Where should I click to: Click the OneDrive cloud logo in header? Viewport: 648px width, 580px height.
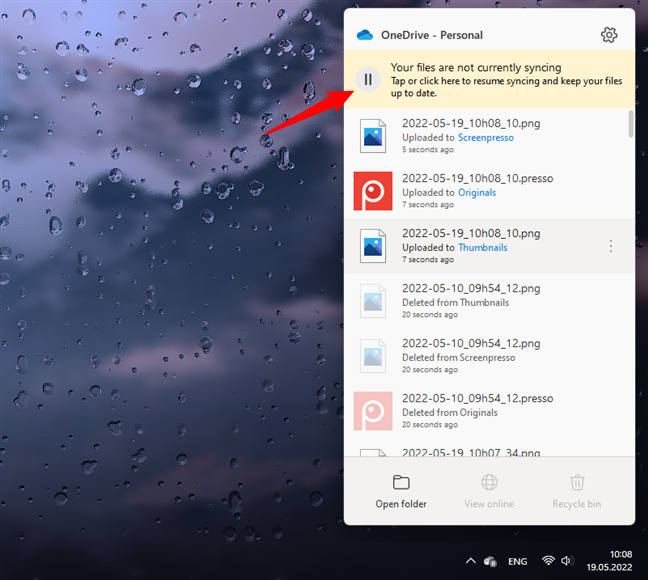[365, 35]
